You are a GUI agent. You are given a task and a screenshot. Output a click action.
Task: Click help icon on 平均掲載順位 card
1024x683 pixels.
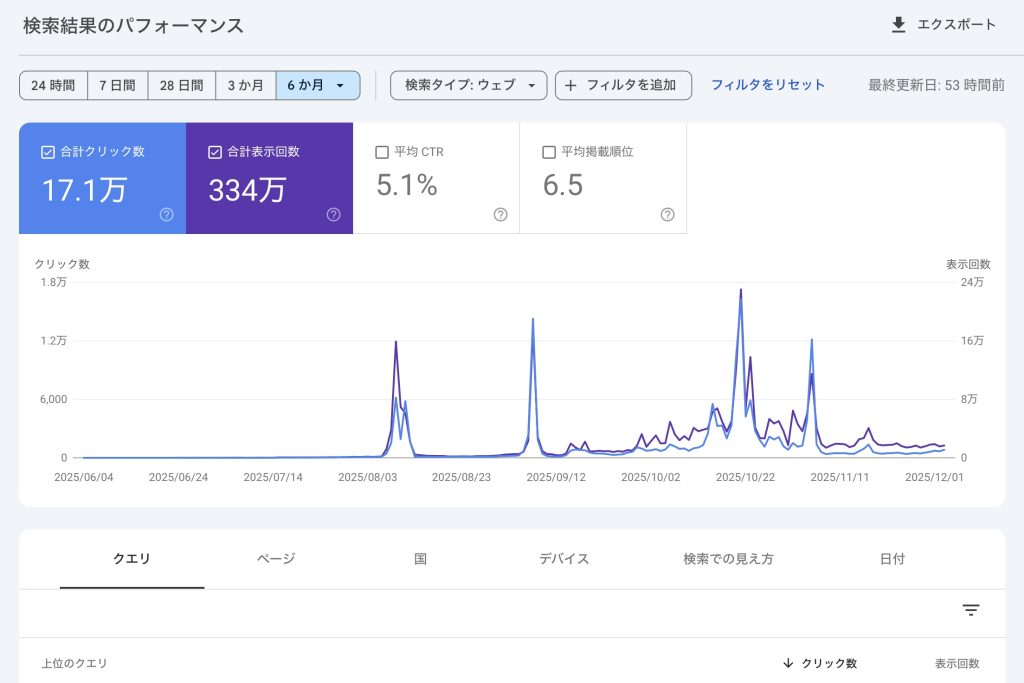point(667,214)
